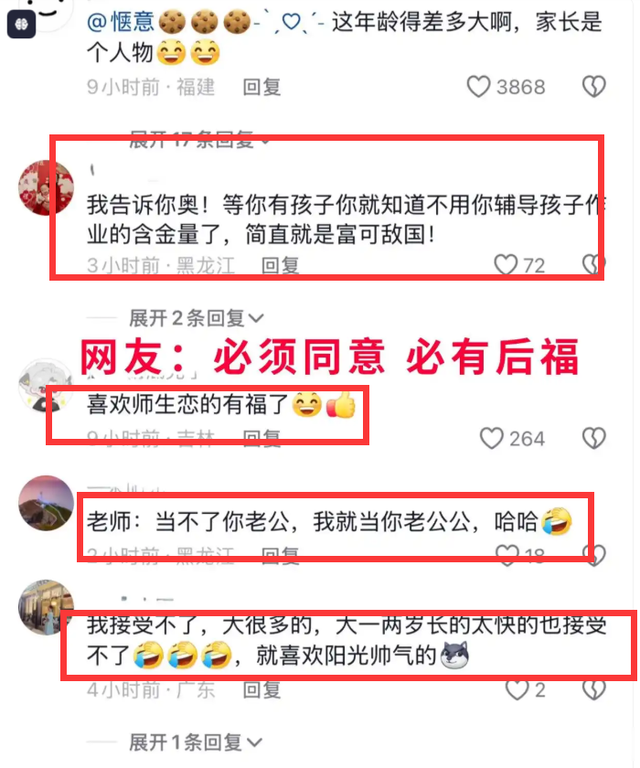The height and width of the screenshot is (768, 640).
Task: Reply to the Guangdong comment via 回复
Action: point(262,690)
